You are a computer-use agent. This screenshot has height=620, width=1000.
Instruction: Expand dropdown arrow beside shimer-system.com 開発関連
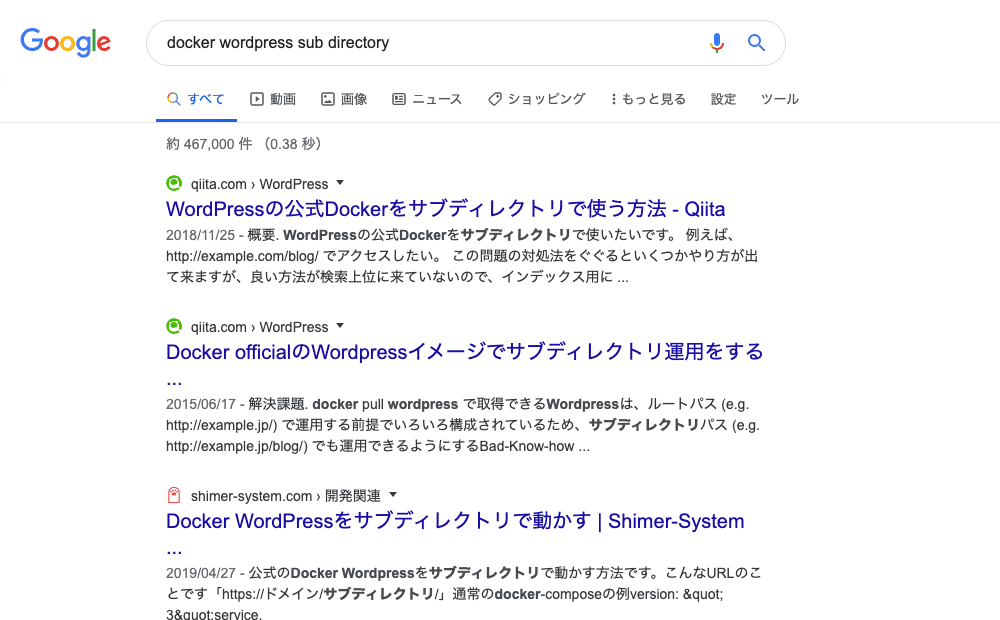tap(393, 495)
